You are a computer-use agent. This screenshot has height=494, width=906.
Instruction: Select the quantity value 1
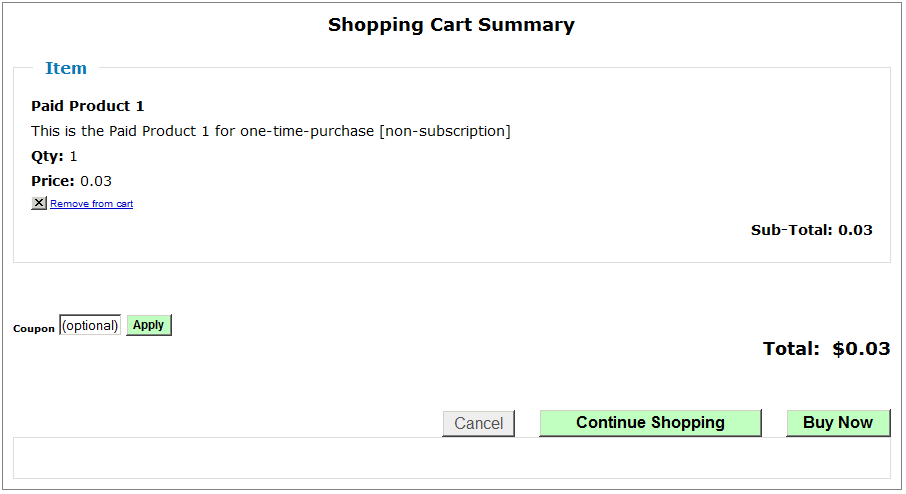[x=73, y=156]
